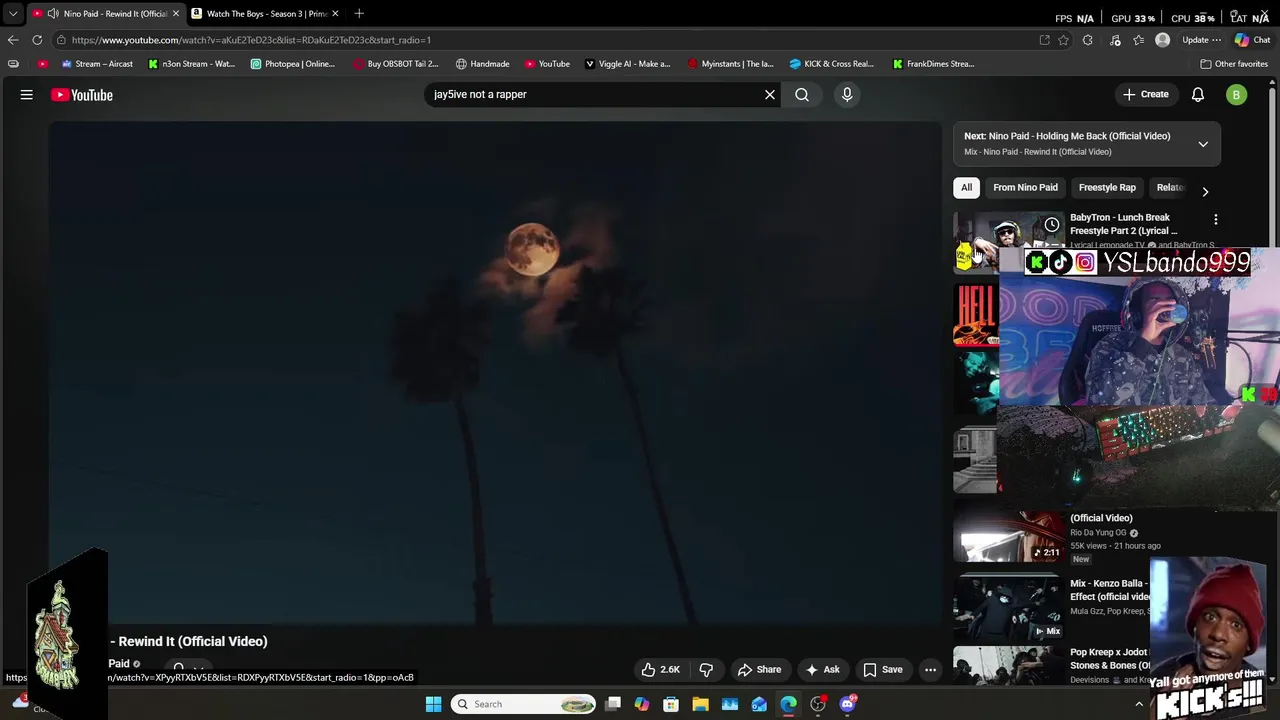Bookmark this page with star icon
This screenshot has width=1280, height=720.
pos(1063,40)
